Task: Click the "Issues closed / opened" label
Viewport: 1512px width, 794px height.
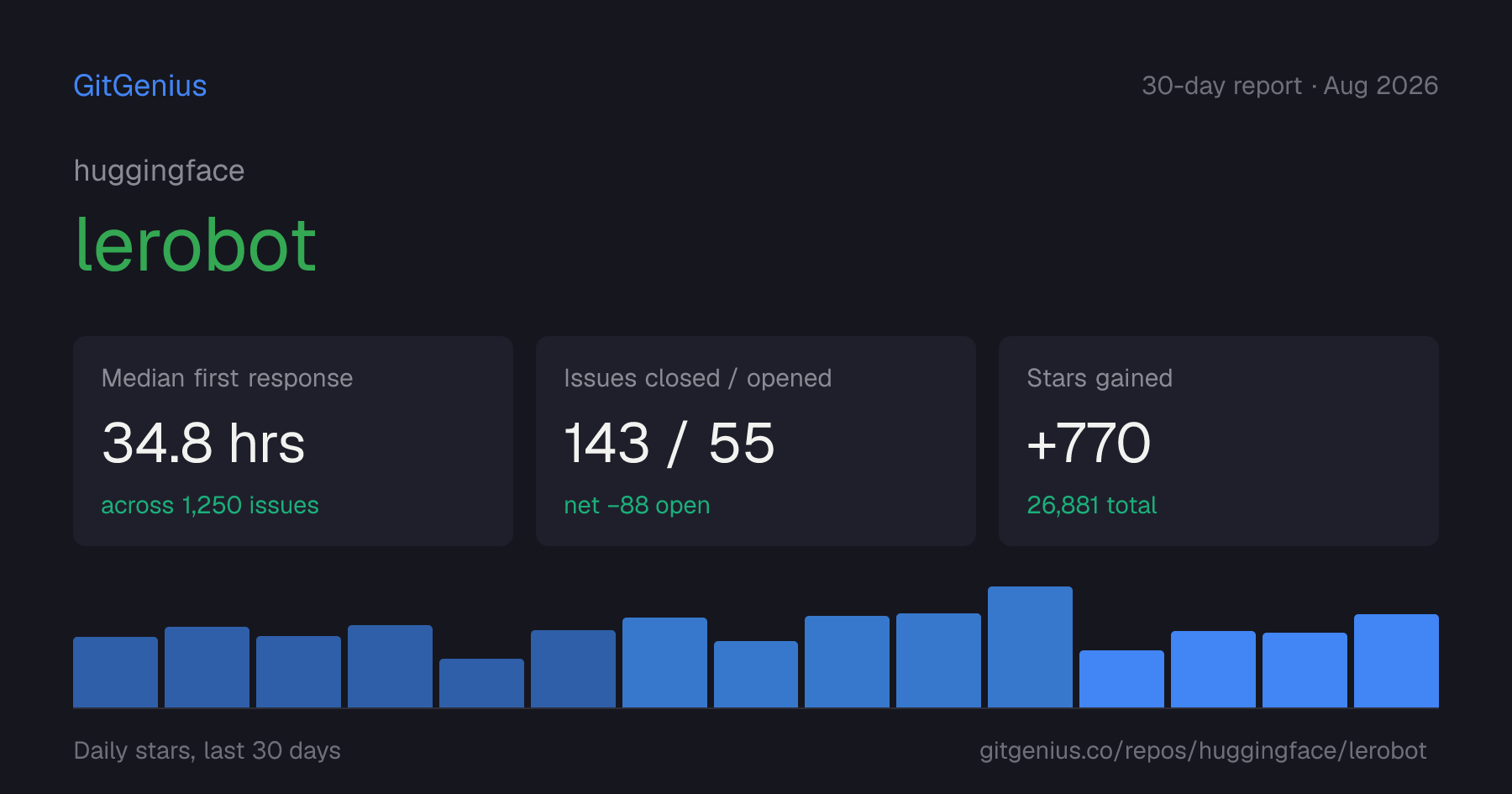Action: 698,378
